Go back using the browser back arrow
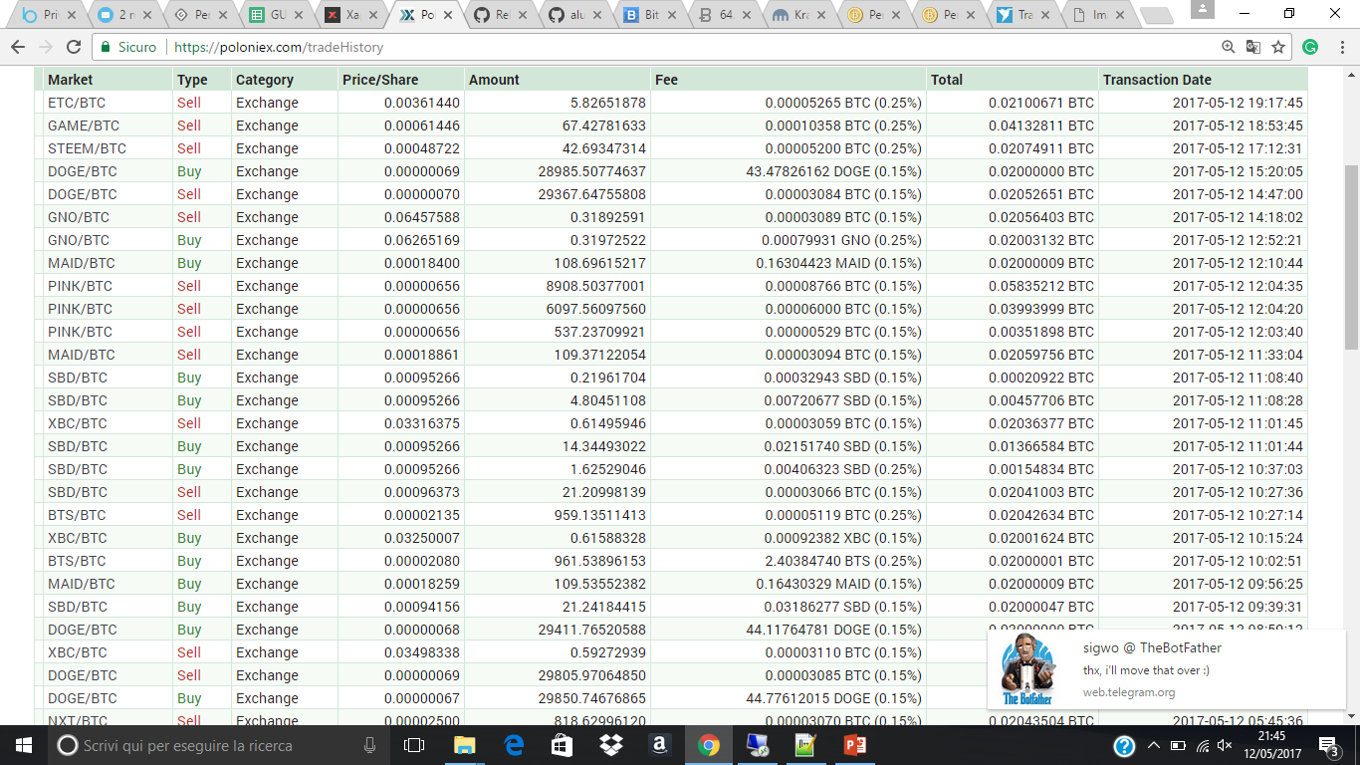1360x765 pixels. (18, 47)
